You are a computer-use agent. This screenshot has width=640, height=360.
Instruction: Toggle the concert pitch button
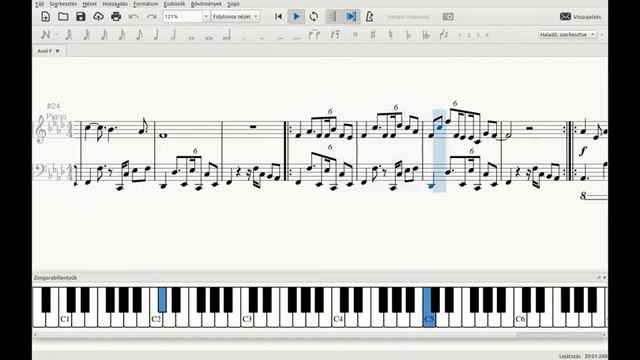point(408,17)
